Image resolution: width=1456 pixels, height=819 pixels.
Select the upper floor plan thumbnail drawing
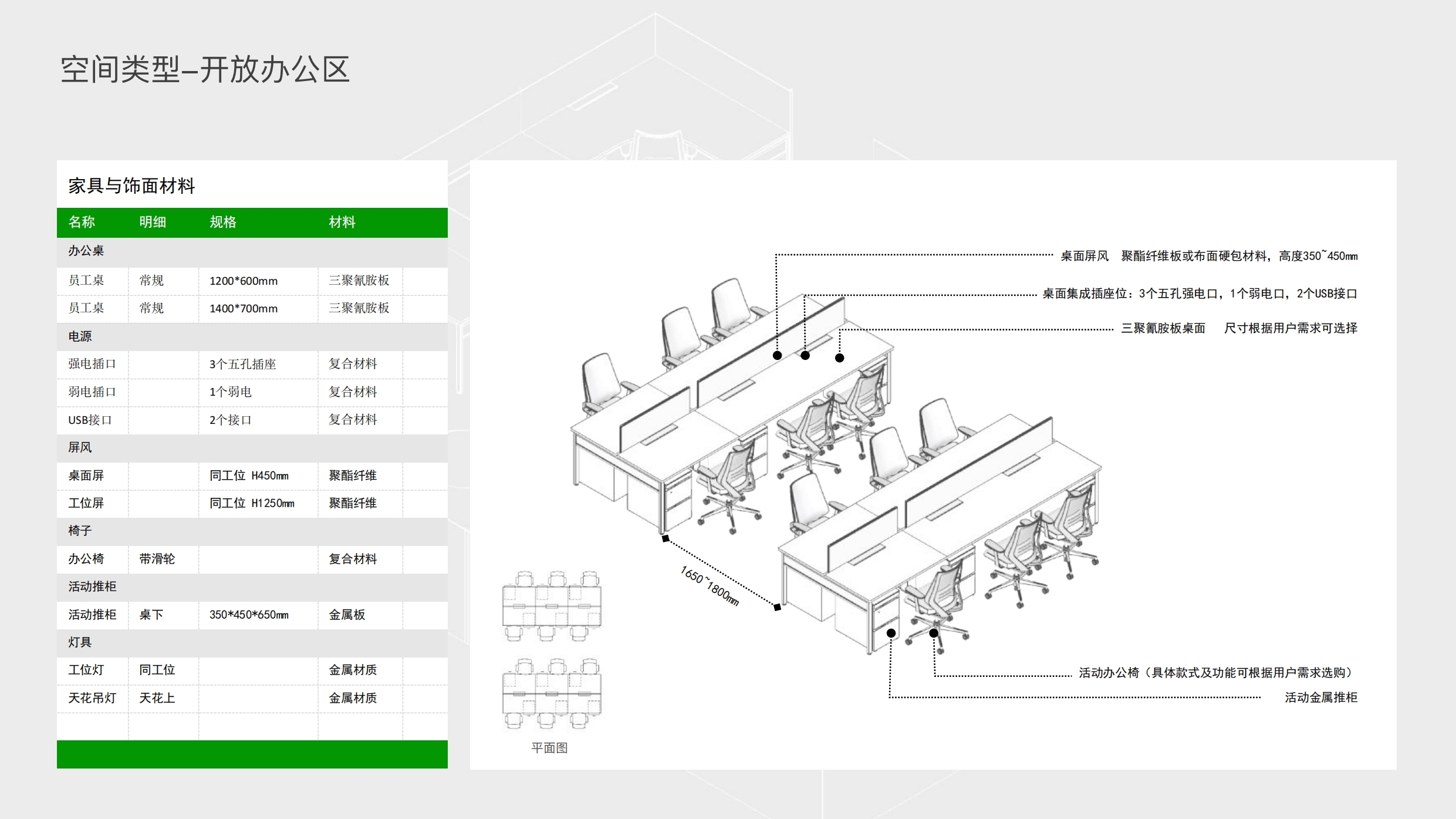pyautogui.click(x=552, y=606)
